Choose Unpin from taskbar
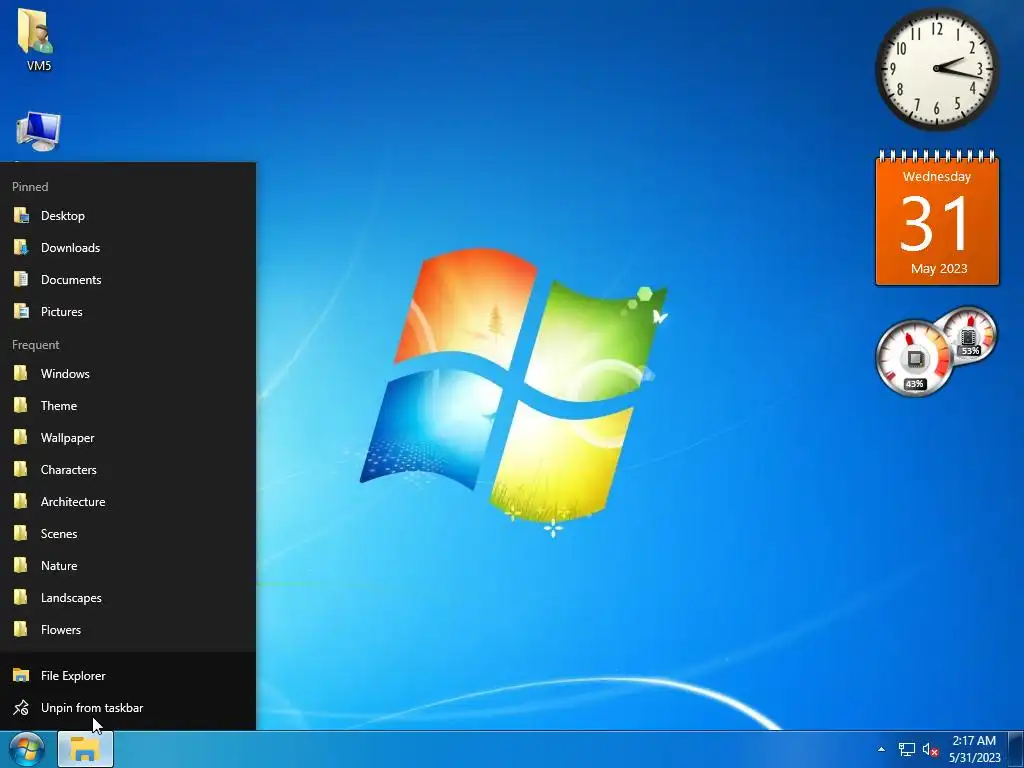This screenshot has width=1024, height=768. point(128,707)
